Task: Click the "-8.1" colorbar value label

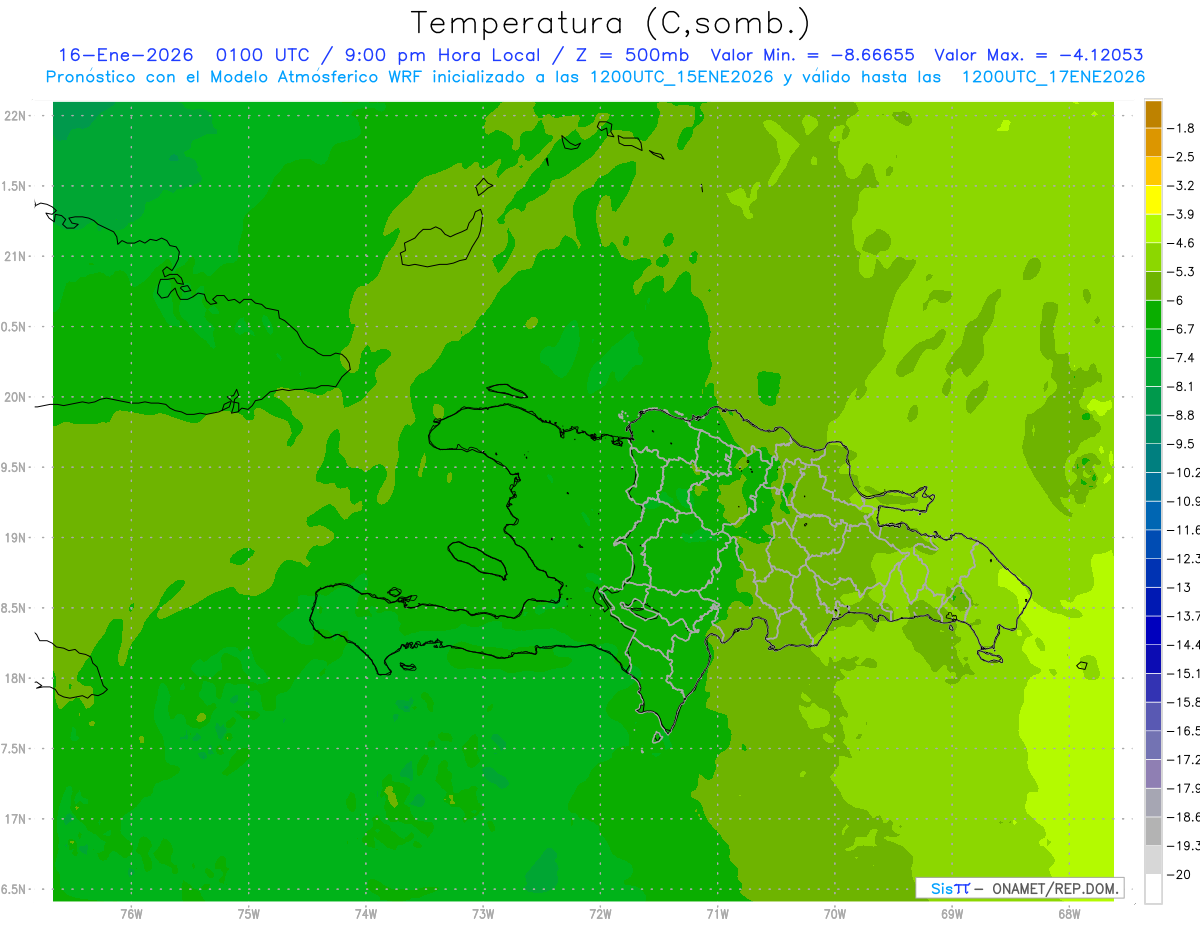Action: coord(1182,386)
